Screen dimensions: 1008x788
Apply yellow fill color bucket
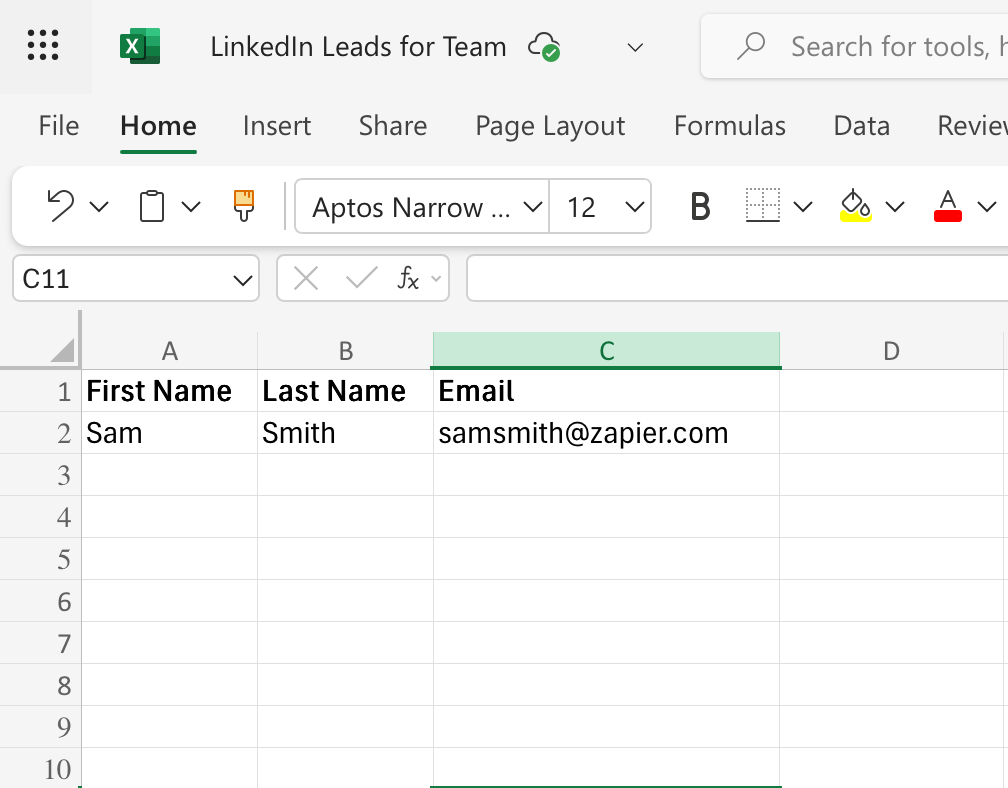pos(856,206)
